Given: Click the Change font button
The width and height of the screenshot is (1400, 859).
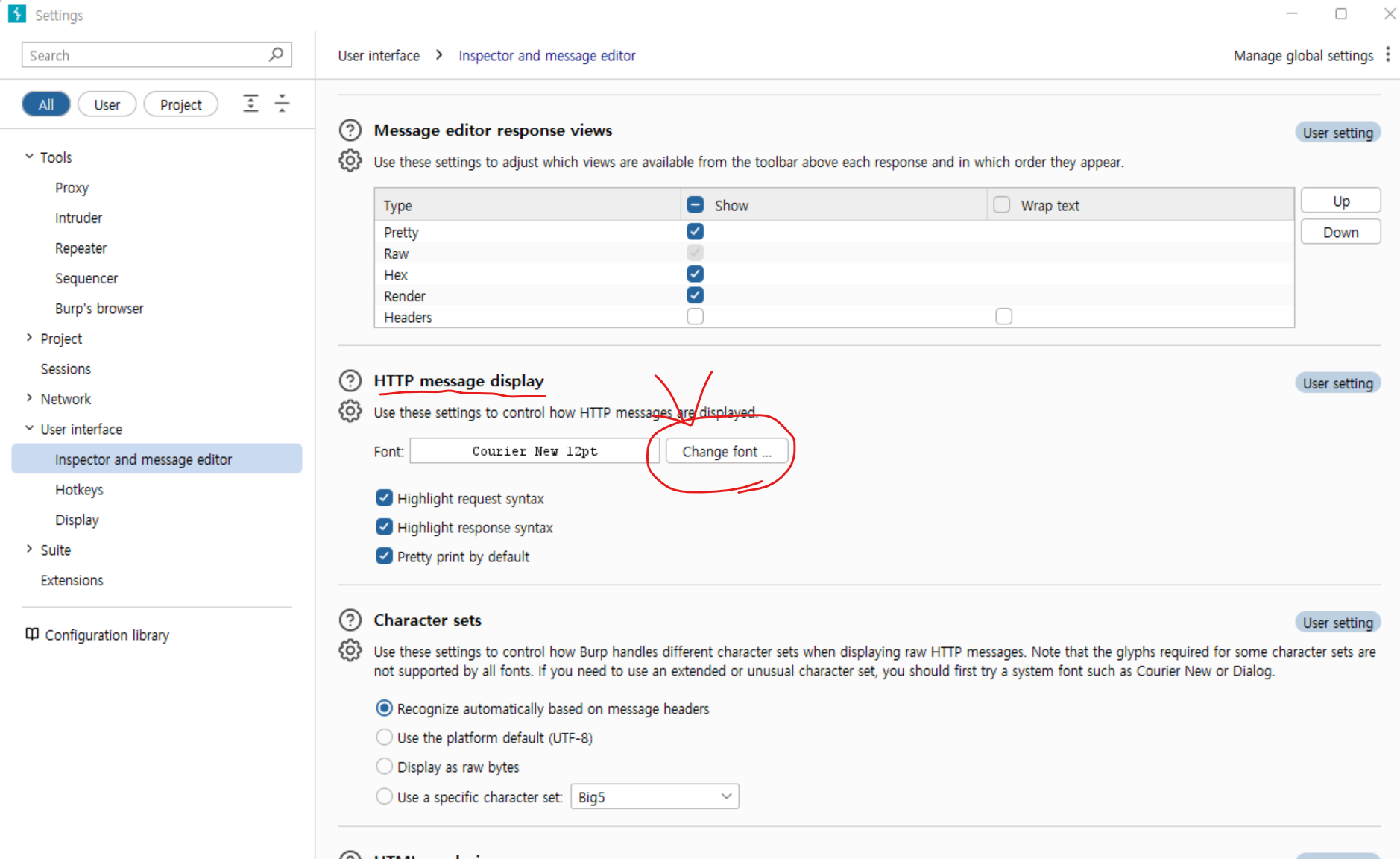Looking at the screenshot, I should coord(727,451).
